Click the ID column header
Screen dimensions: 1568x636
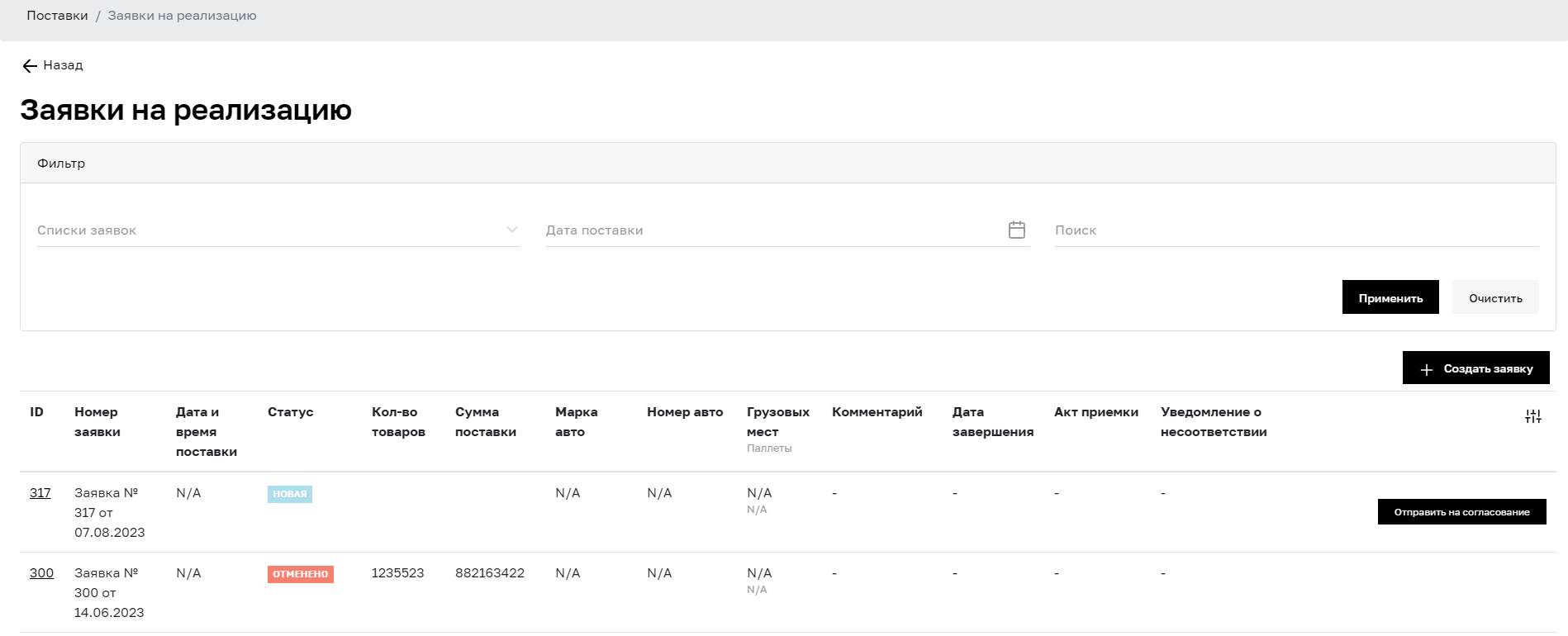tap(37, 412)
